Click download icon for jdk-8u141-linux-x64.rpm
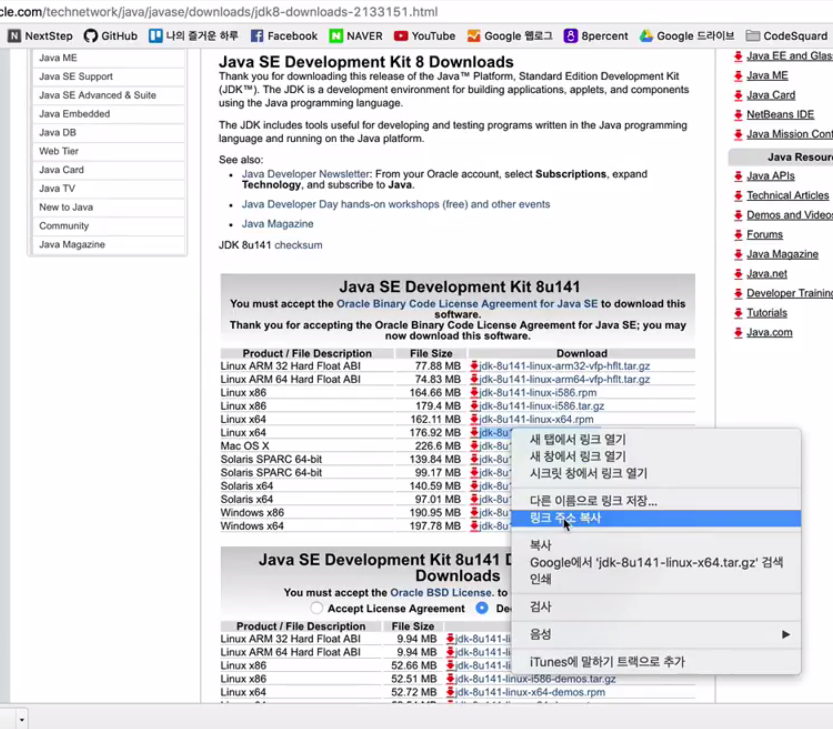 pyautogui.click(x=474, y=419)
